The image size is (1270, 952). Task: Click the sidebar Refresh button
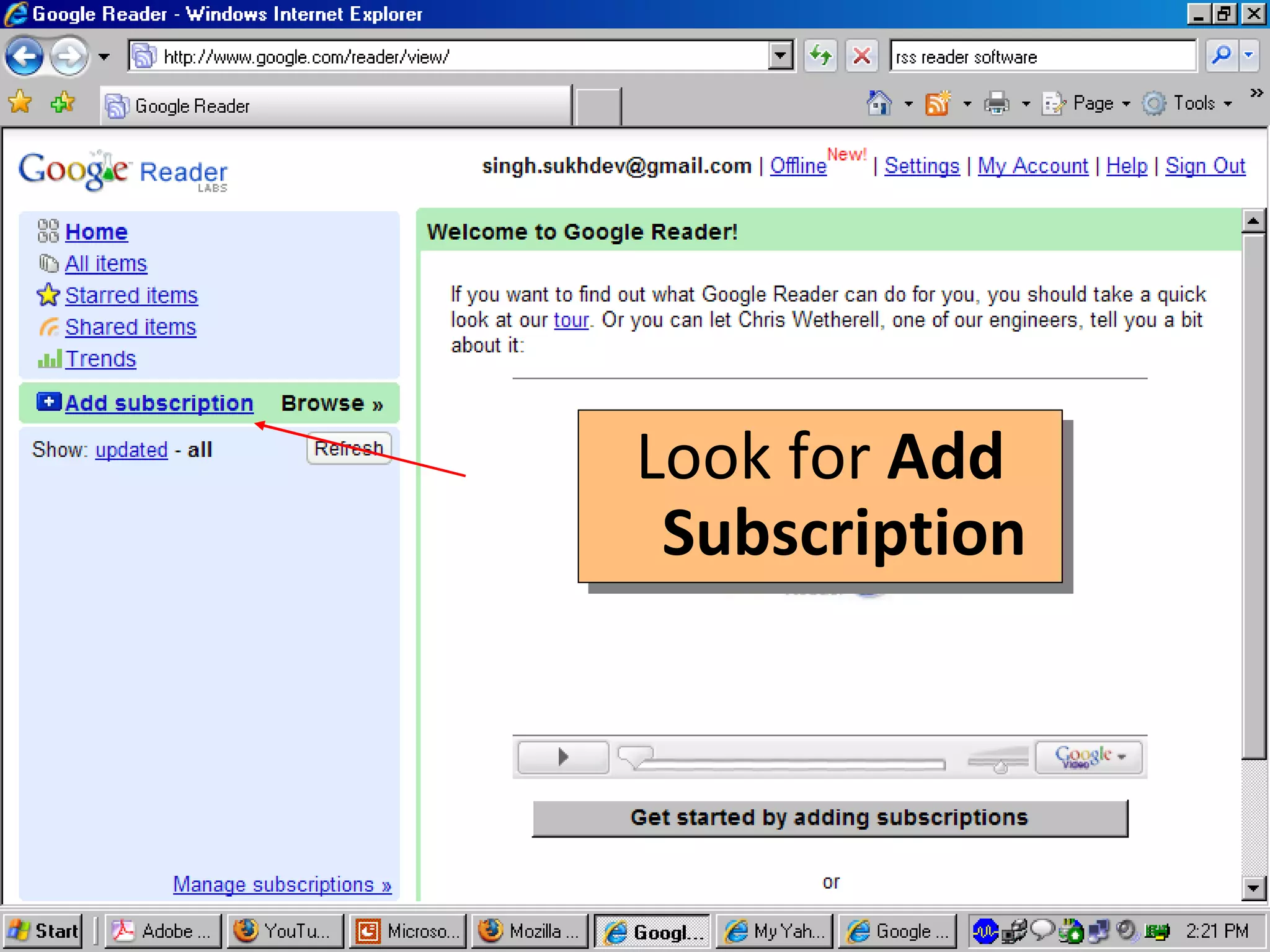point(349,448)
